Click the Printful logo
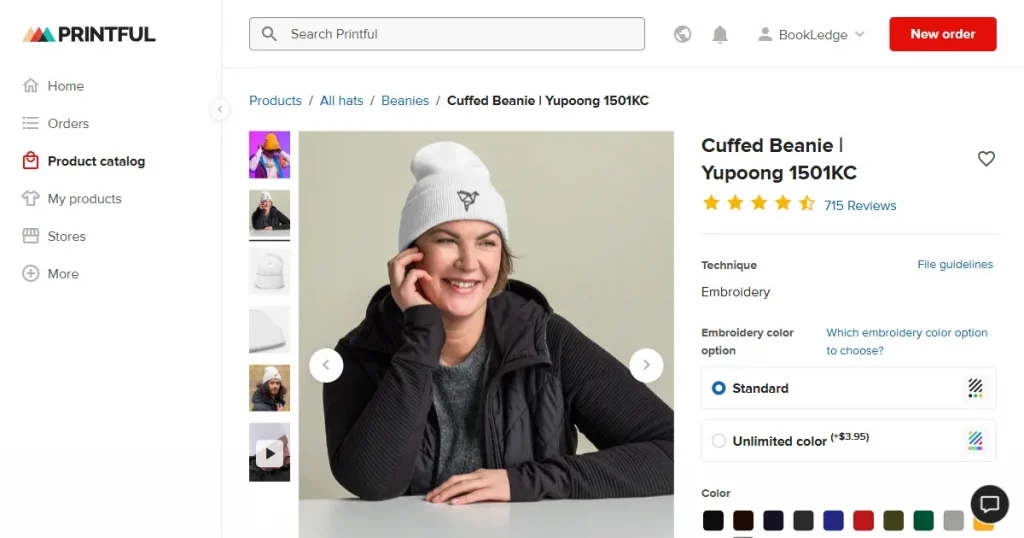Viewport: 1024px width, 538px height. pyautogui.click(x=89, y=34)
